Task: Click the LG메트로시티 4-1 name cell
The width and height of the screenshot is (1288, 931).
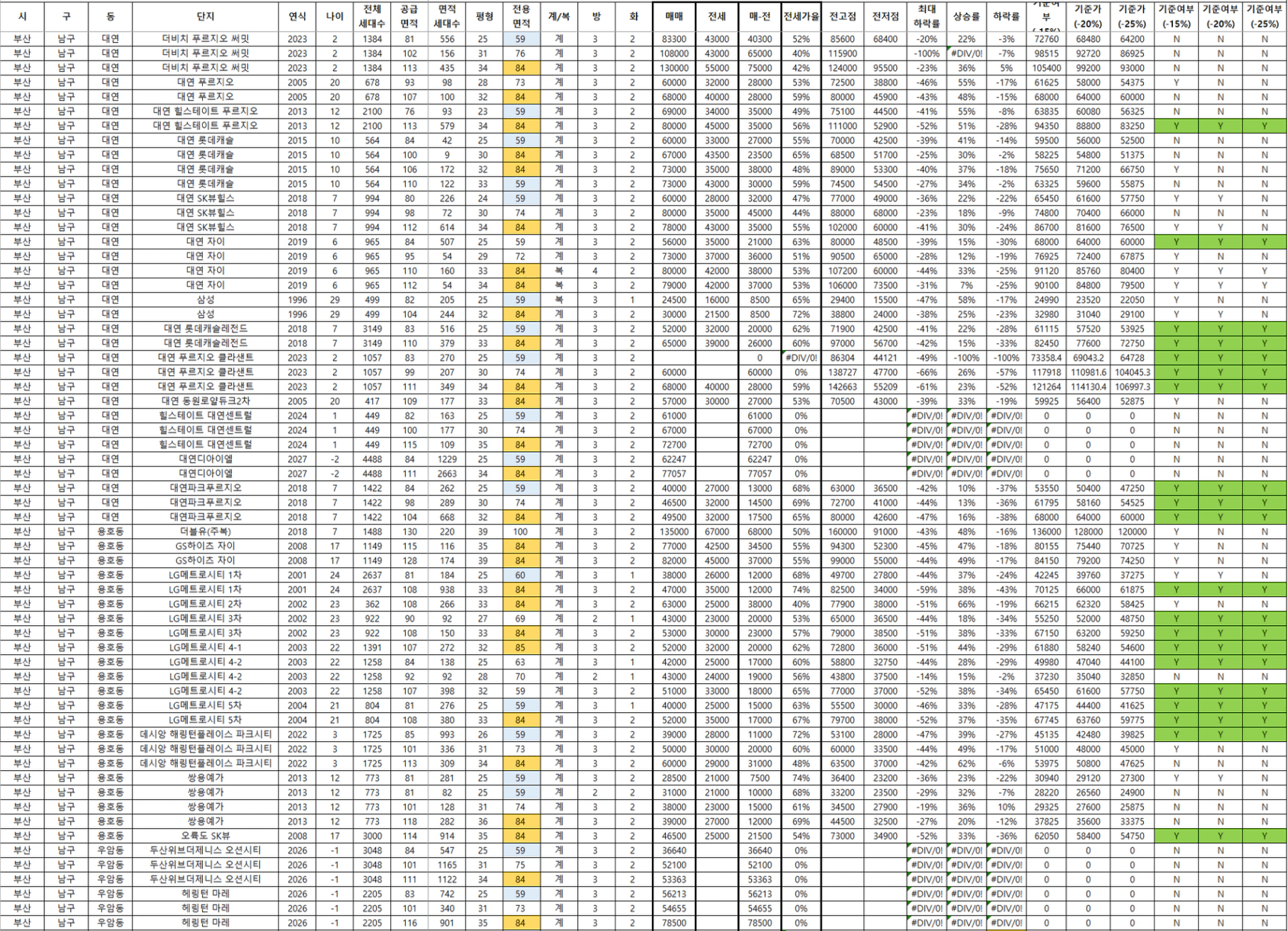Action: [205, 647]
